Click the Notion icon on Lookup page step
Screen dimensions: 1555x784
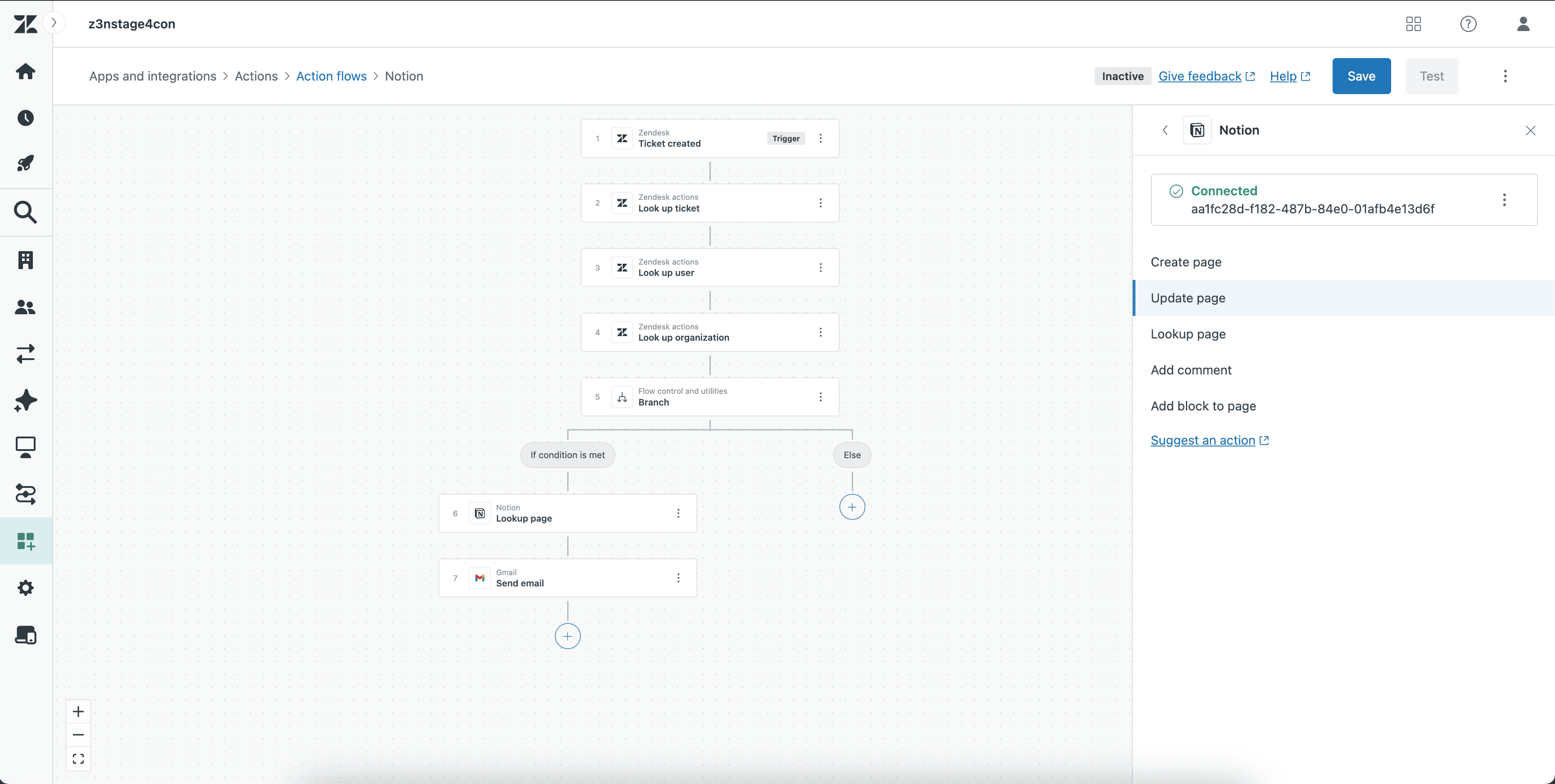pos(479,513)
